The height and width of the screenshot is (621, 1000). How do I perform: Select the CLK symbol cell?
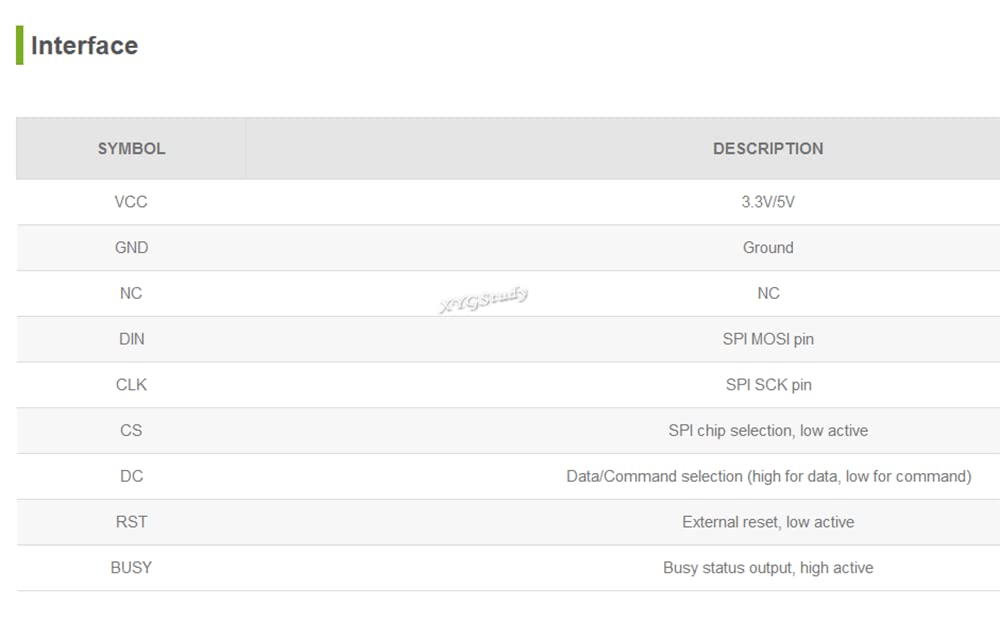tap(131, 385)
